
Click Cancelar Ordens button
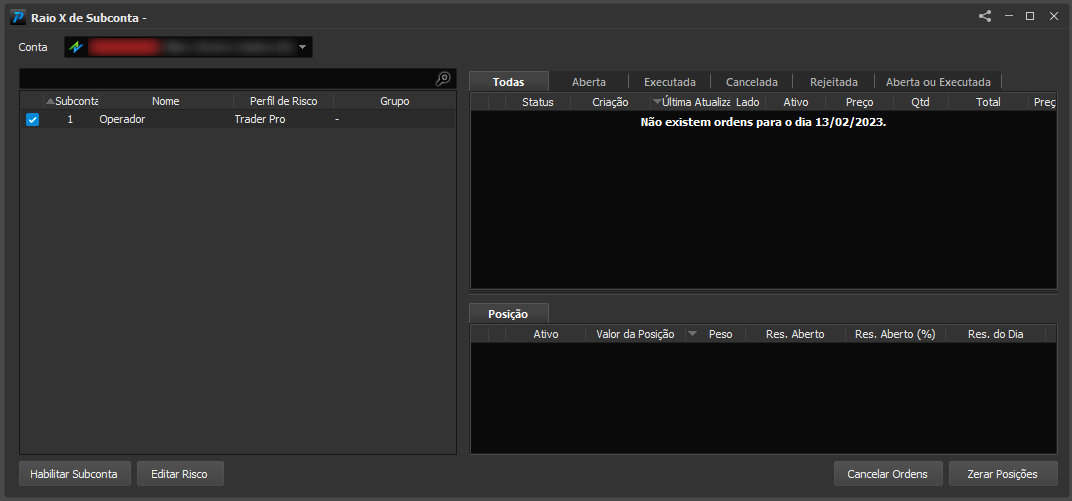point(887,474)
